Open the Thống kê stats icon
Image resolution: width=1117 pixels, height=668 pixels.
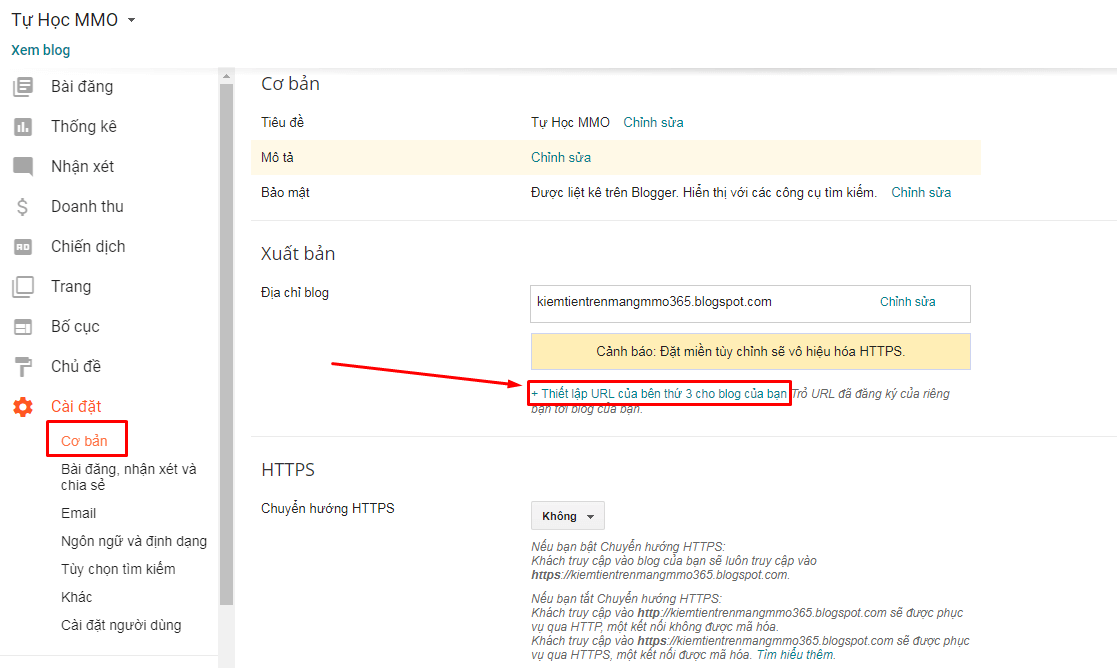(x=22, y=127)
